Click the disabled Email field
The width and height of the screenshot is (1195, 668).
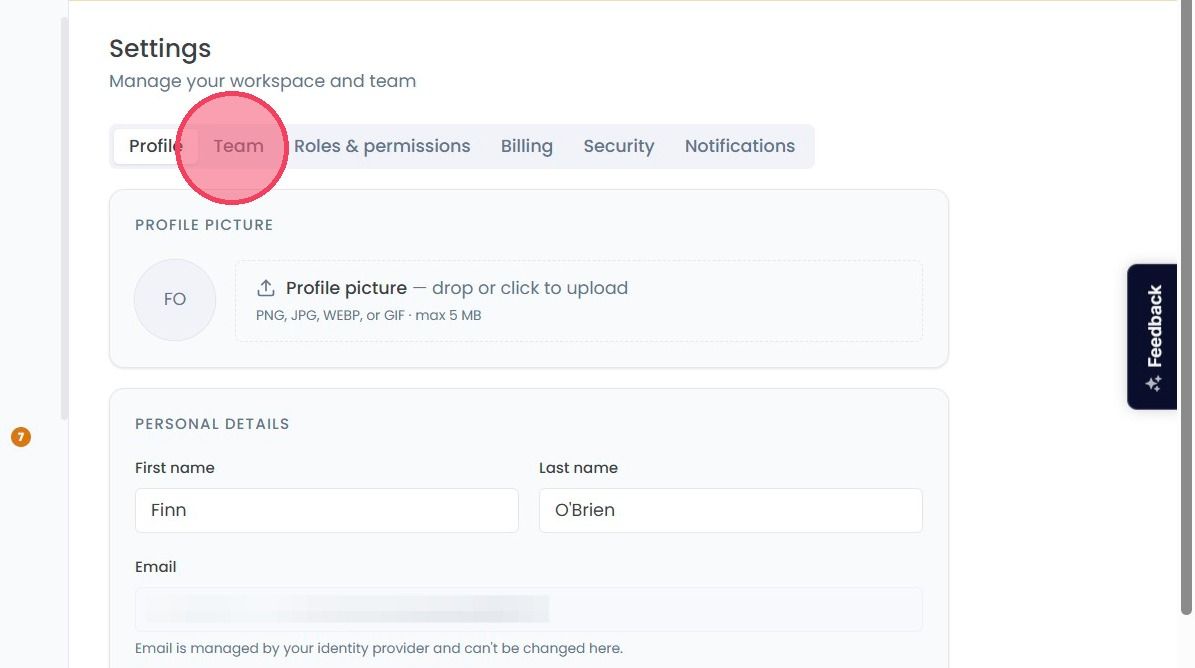529,609
